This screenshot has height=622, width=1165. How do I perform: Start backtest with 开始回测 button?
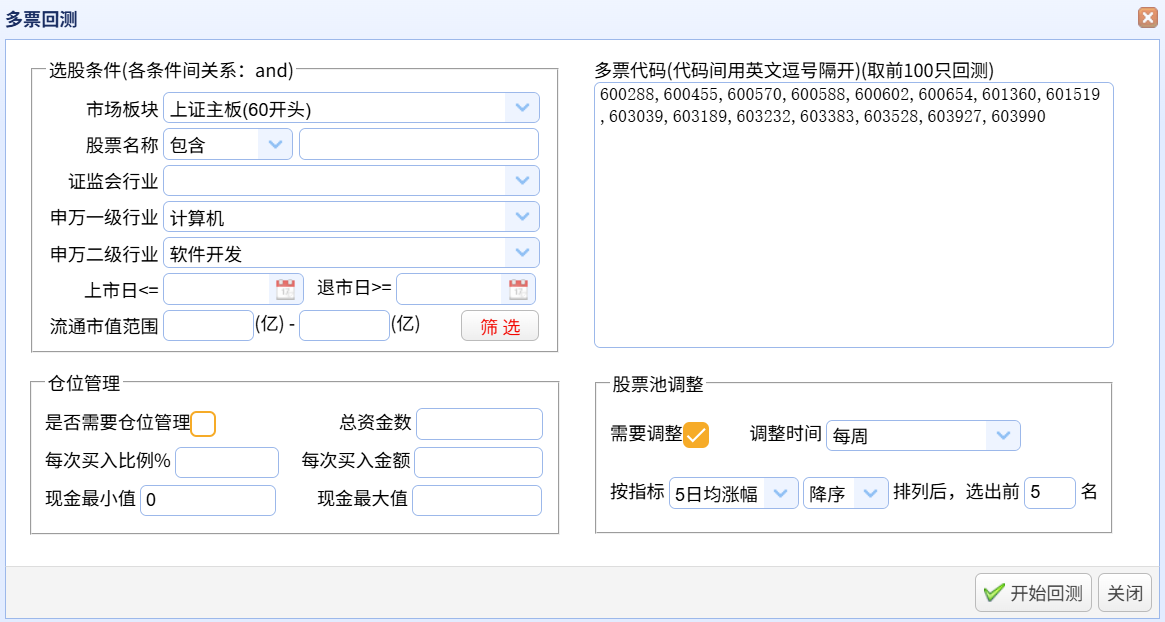click(1033, 593)
